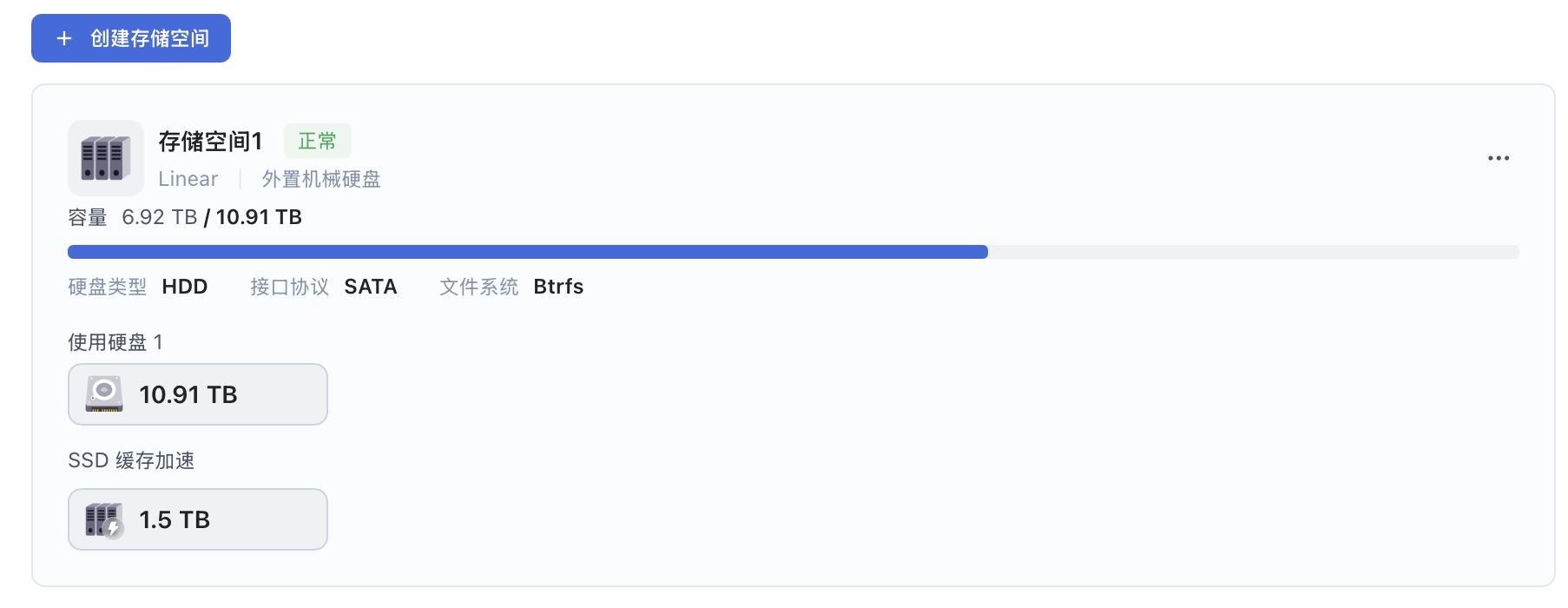Click the plus icon on create storage button
Screen dimensions: 1568x608
pos(64,38)
